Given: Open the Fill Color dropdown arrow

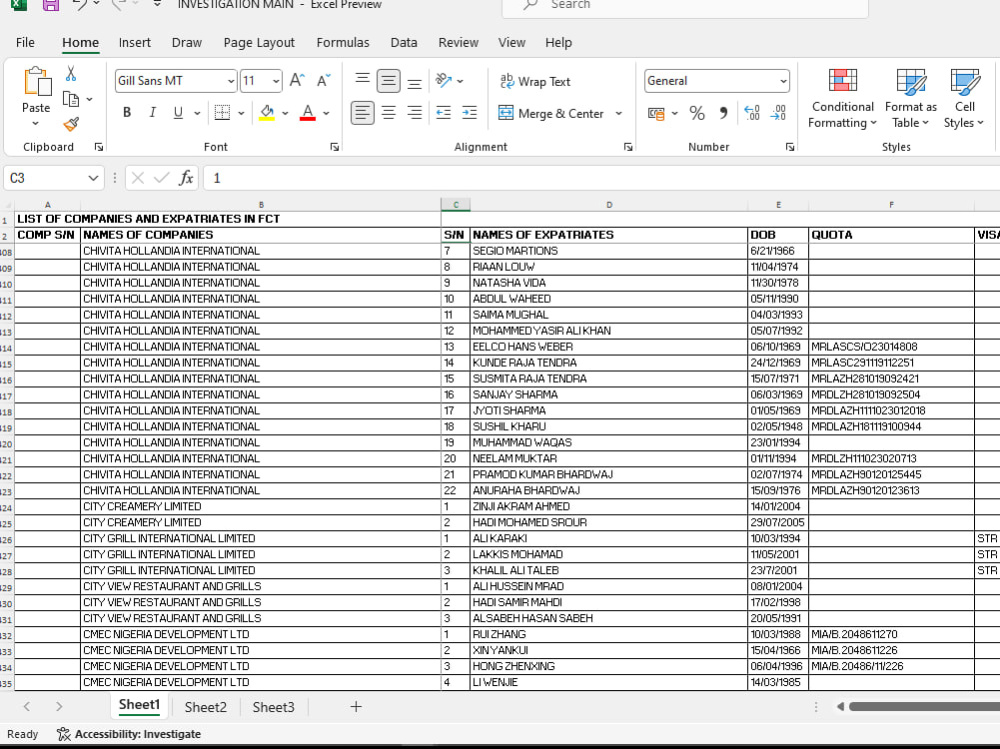Looking at the screenshot, I should 285,114.
